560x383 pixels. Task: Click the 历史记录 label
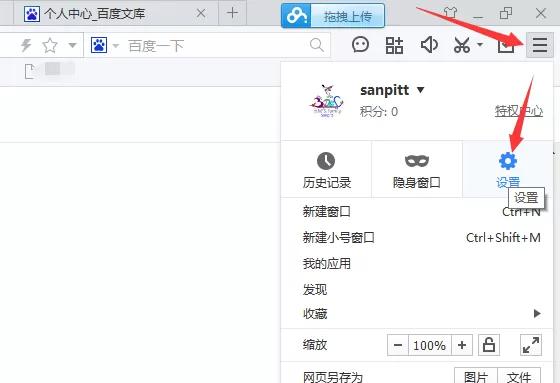(x=327, y=183)
